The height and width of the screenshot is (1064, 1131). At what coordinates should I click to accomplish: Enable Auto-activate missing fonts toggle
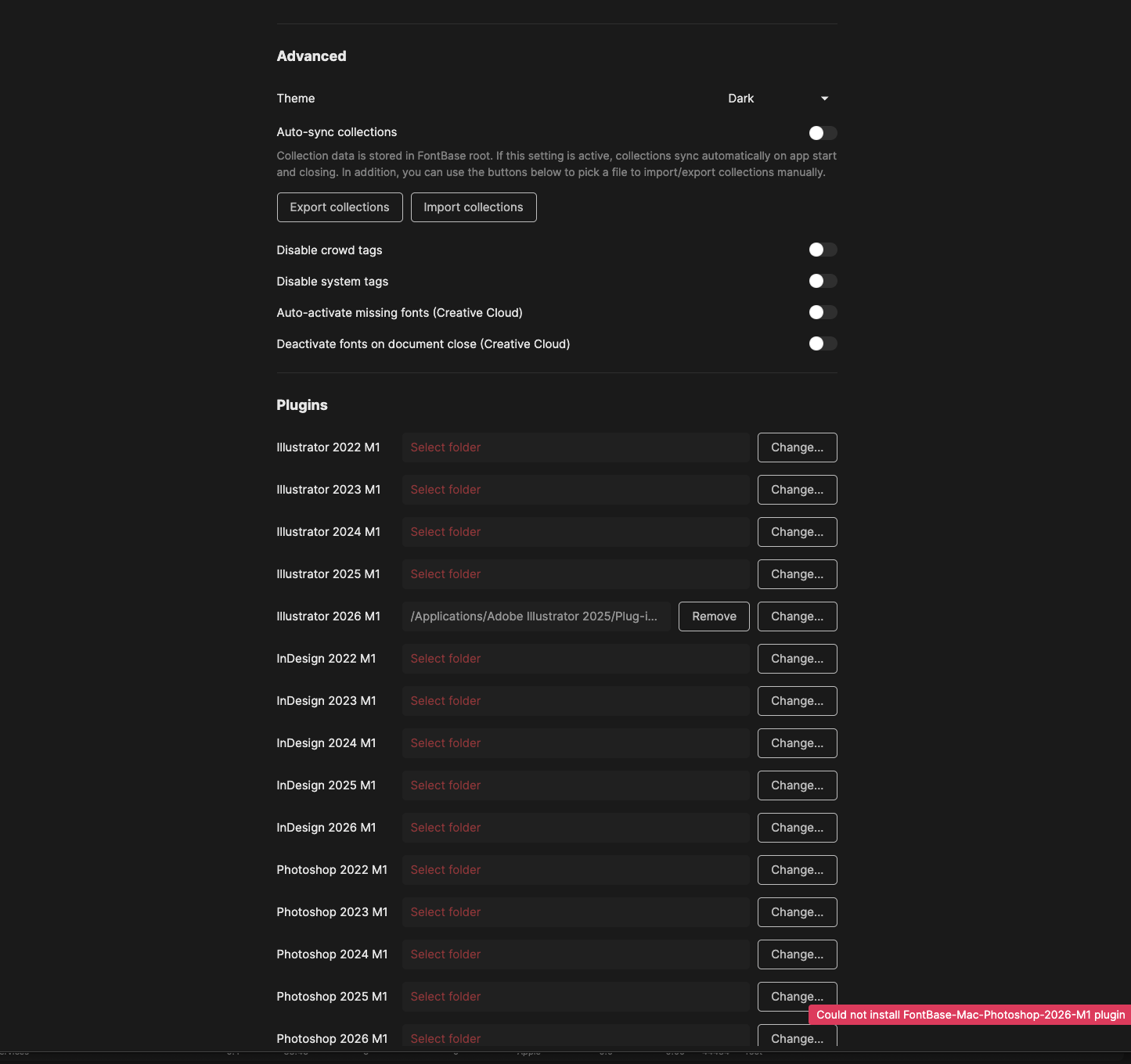(823, 312)
